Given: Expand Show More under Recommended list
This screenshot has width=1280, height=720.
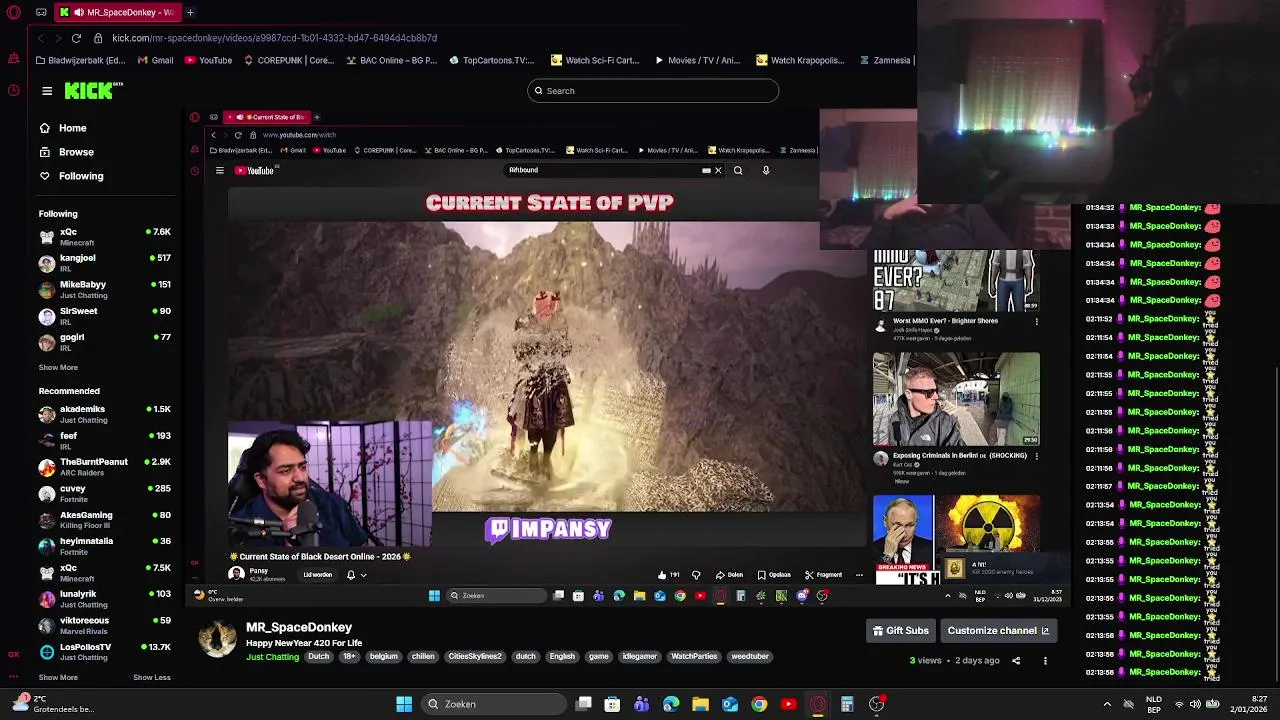Looking at the screenshot, I should pos(58,677).
